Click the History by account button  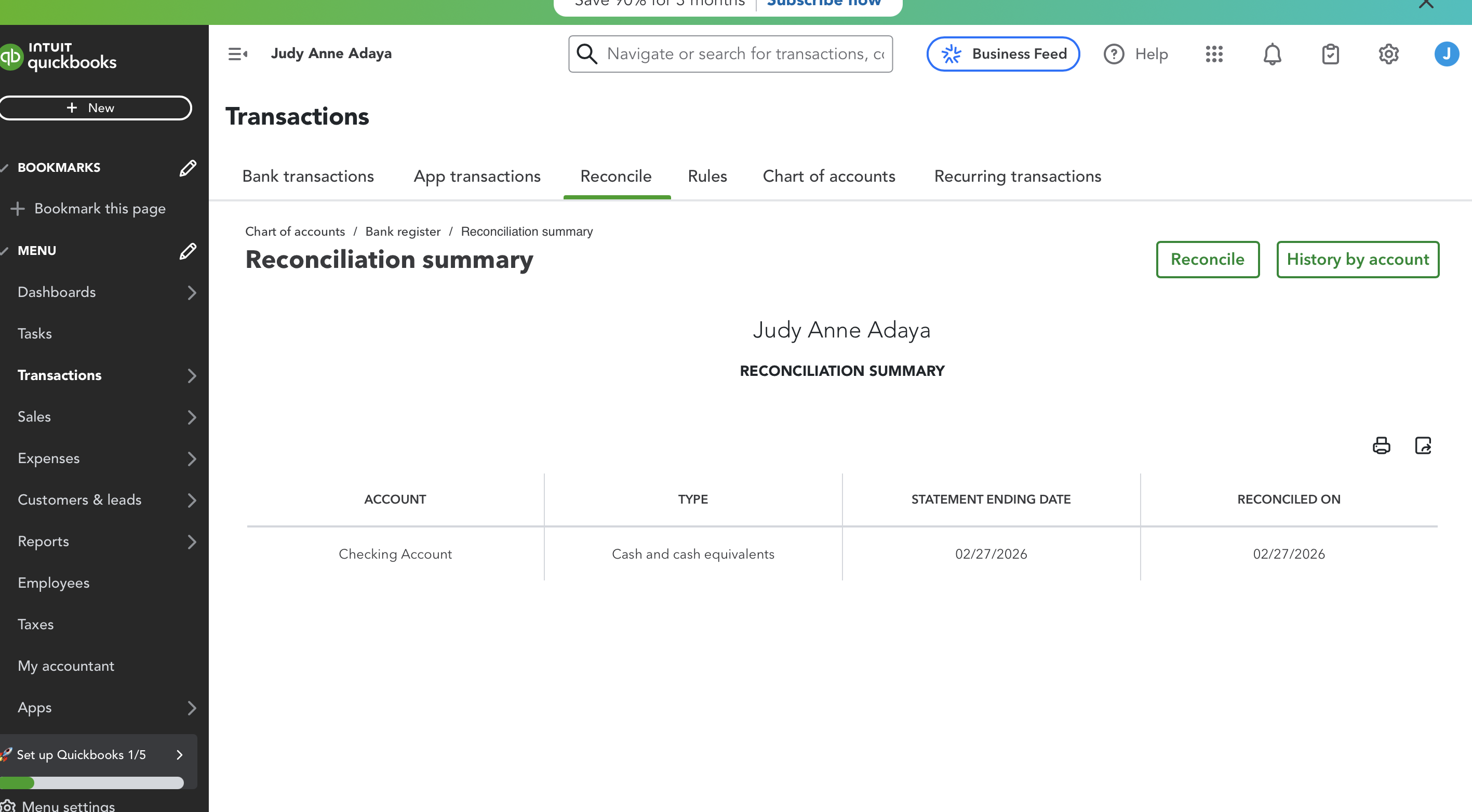[1357, 260]
